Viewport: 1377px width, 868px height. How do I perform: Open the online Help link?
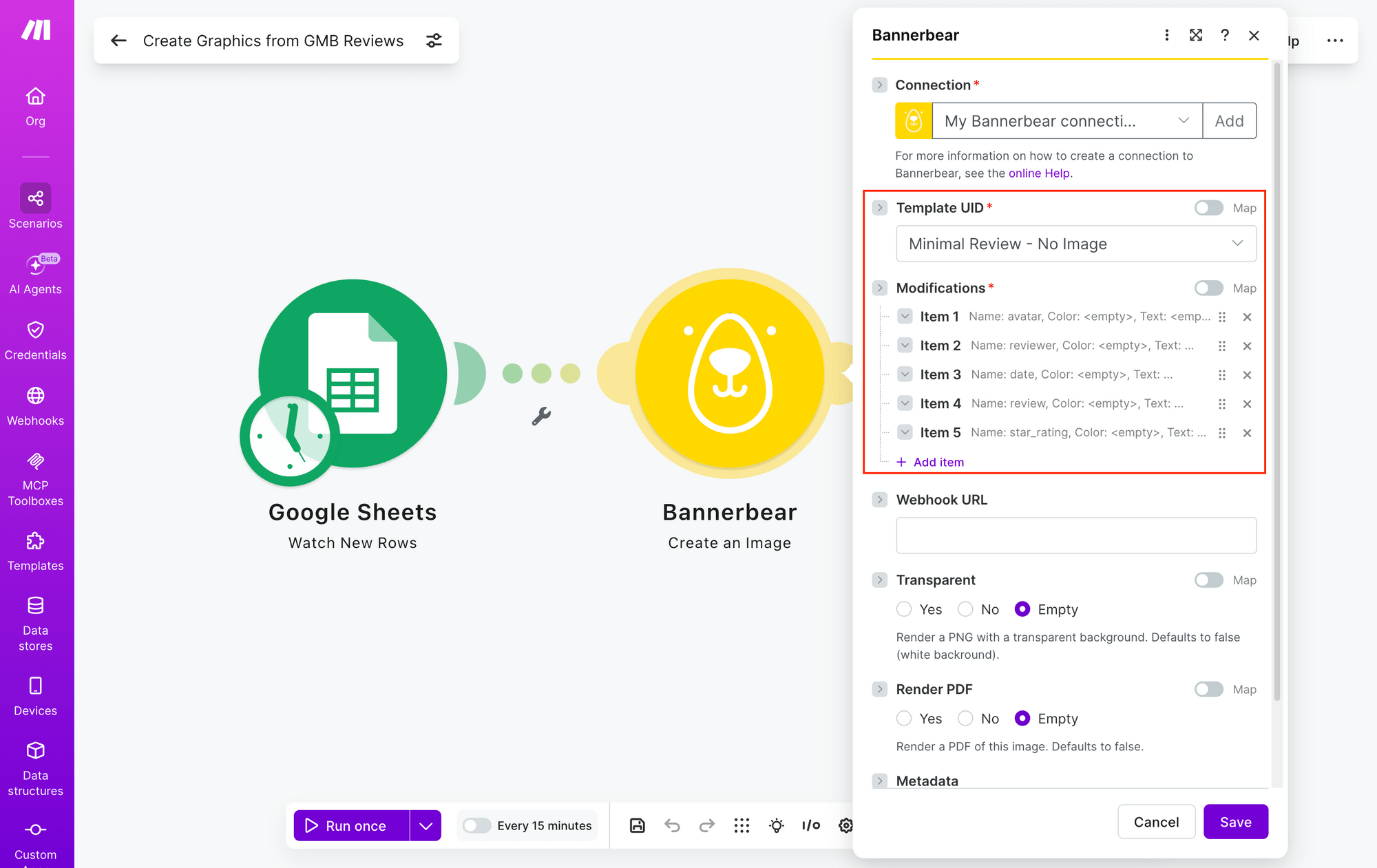[1039, 173]
